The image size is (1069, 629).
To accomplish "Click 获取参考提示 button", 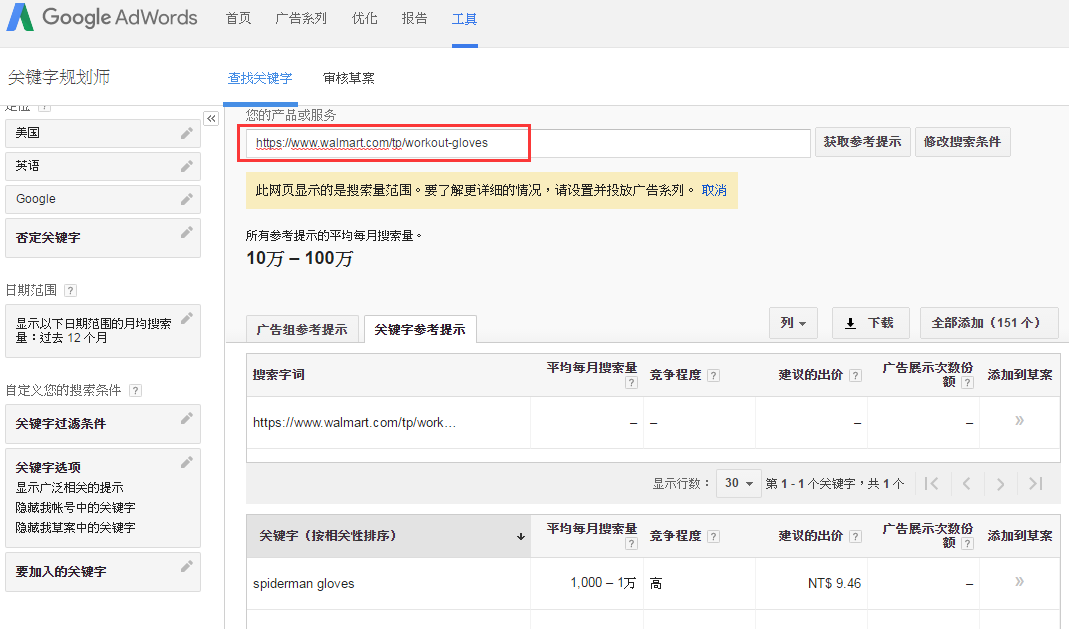I will point(862,142).
